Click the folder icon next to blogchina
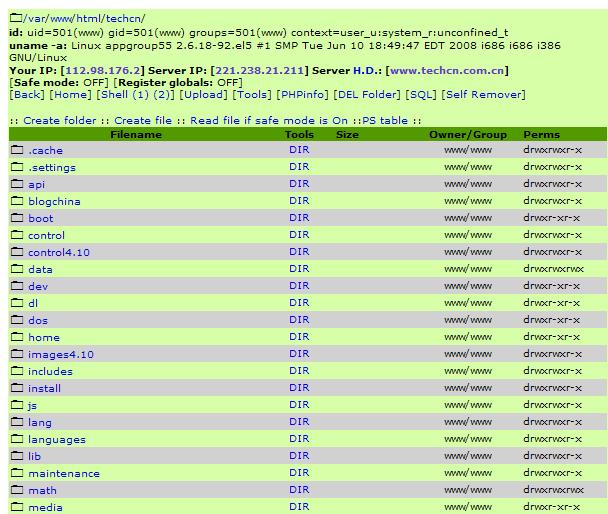The width and height of the screenshot is (608, 514). 16,201
